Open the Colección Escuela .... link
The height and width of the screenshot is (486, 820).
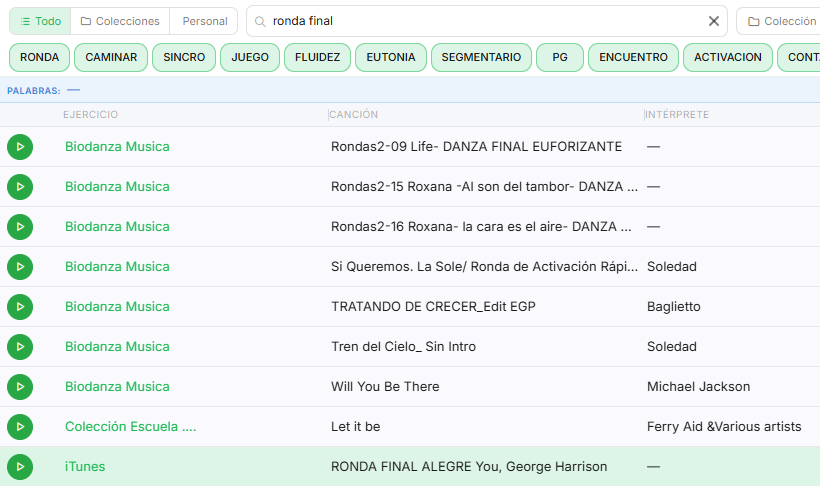click(130, 427)
